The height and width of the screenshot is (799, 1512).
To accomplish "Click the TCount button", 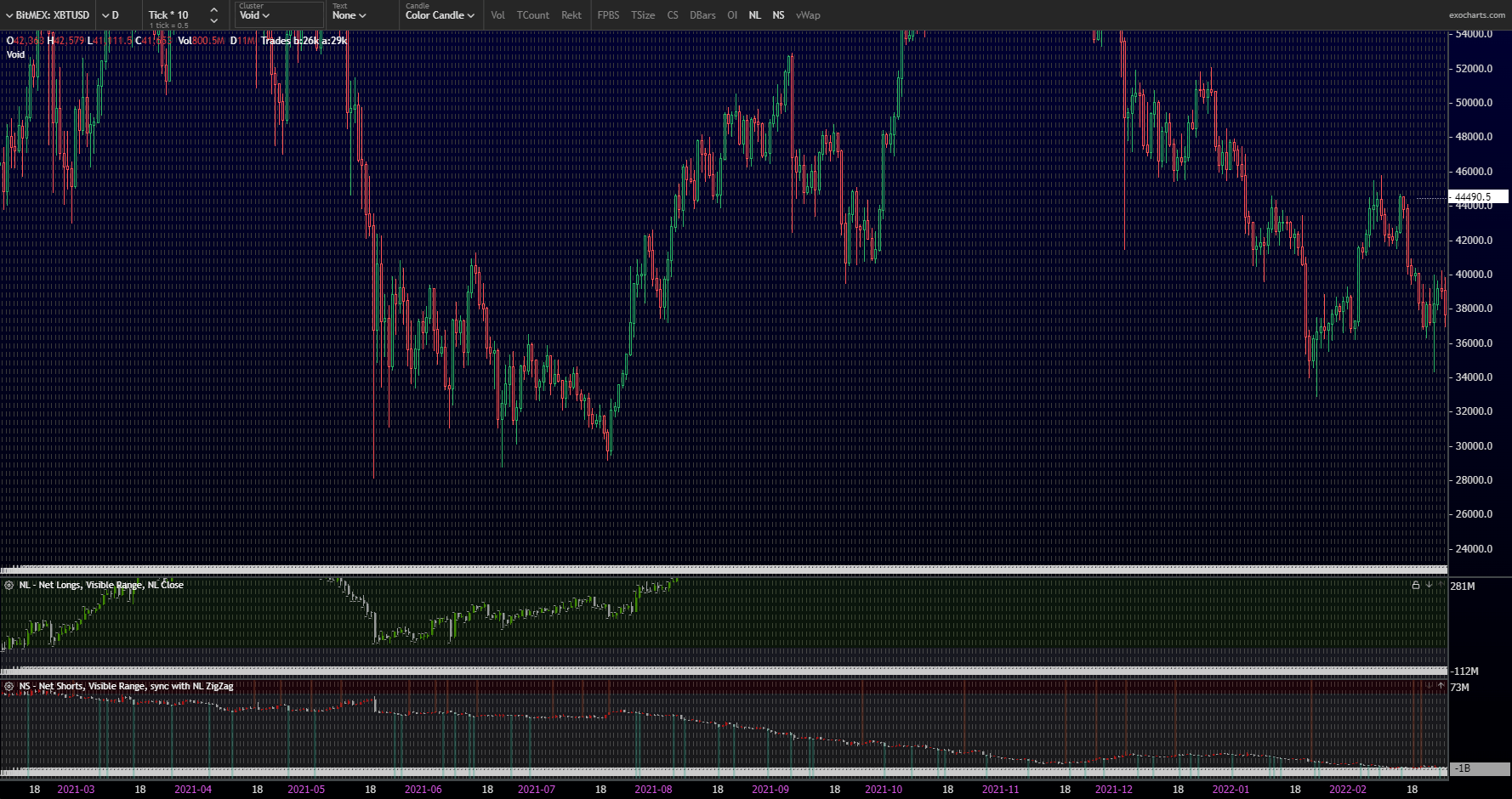I will coord(533,15).
